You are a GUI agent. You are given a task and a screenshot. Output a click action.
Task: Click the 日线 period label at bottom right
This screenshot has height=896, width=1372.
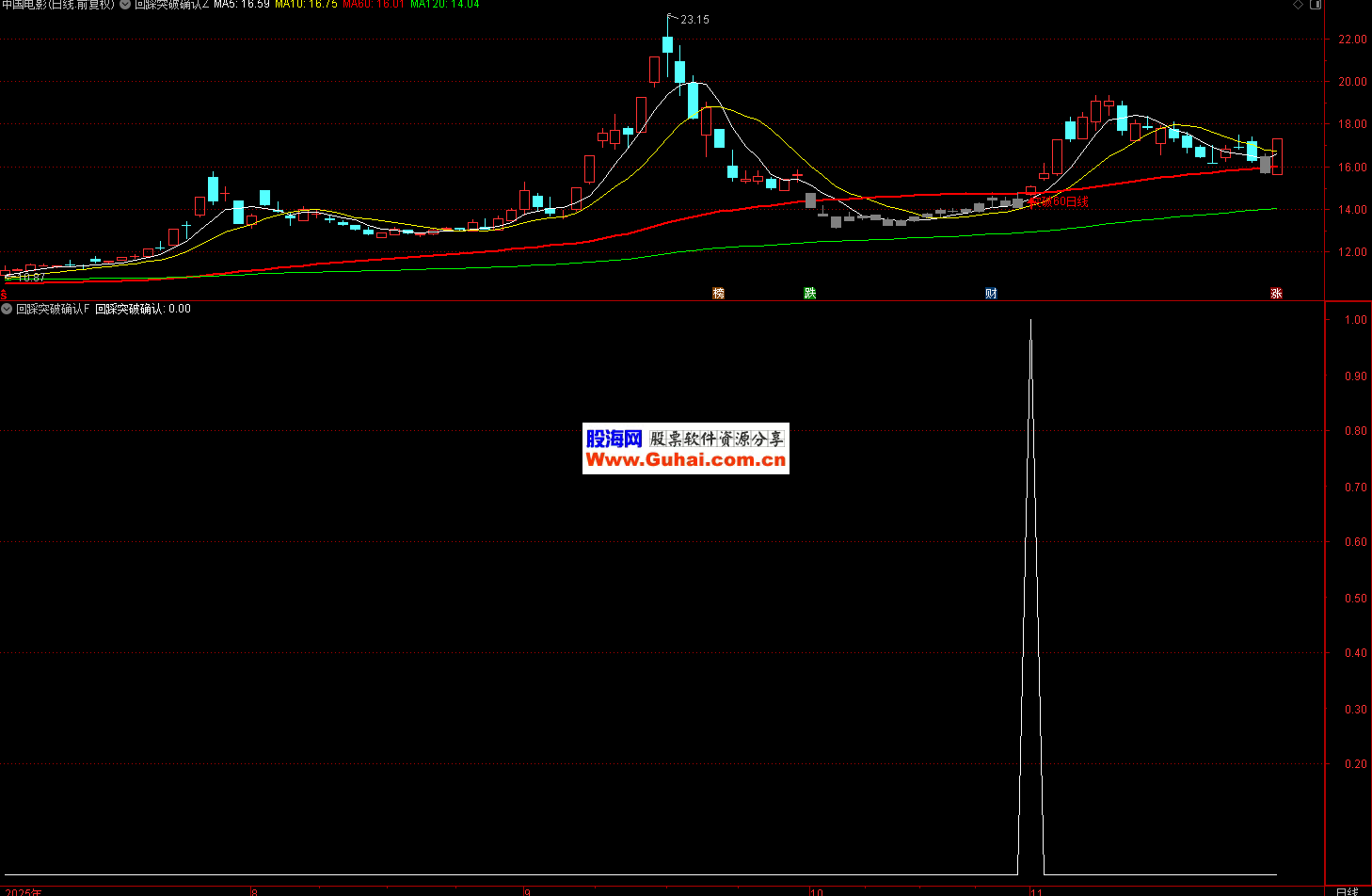(1347, 890)
